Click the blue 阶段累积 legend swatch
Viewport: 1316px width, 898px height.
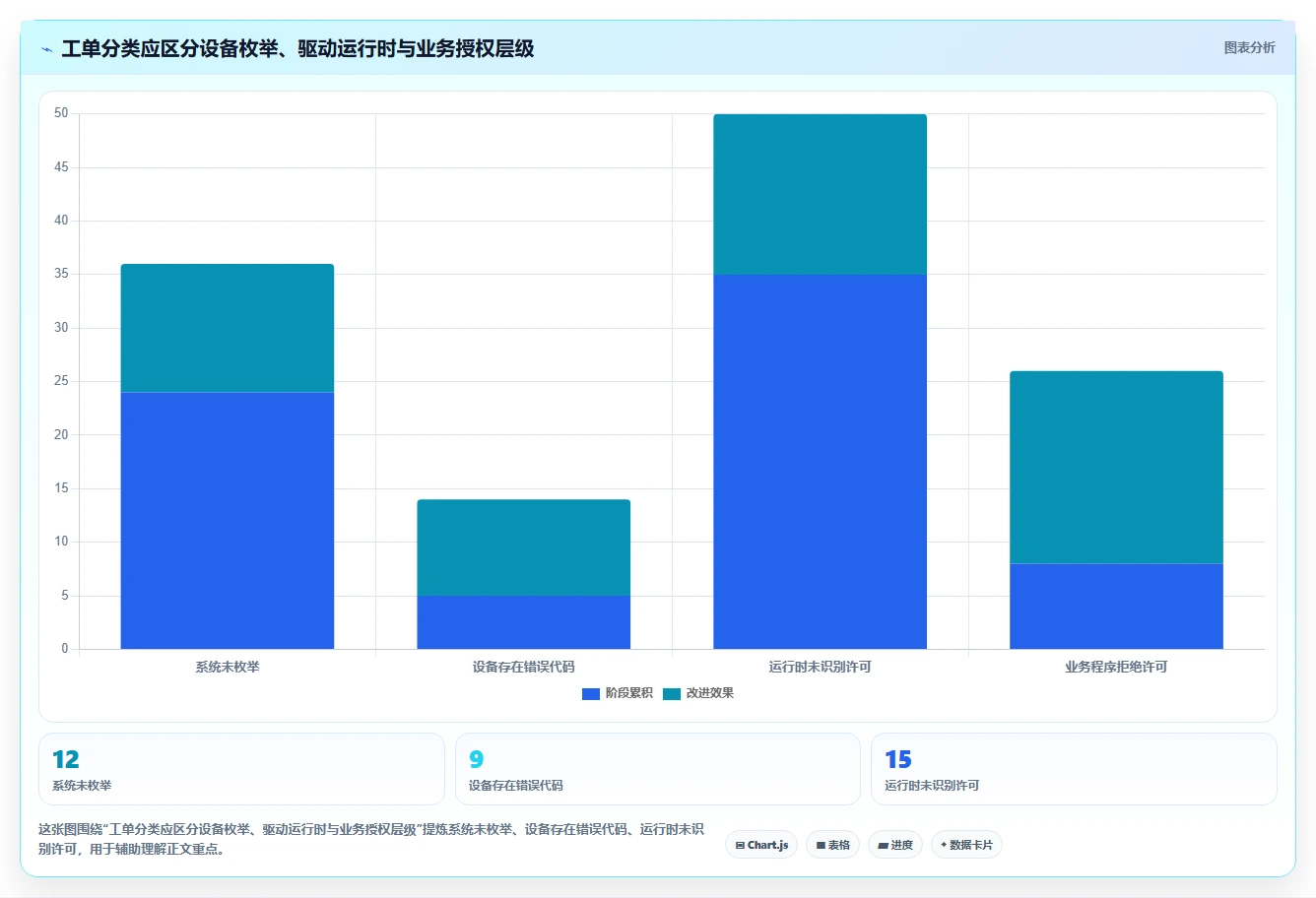591,694
